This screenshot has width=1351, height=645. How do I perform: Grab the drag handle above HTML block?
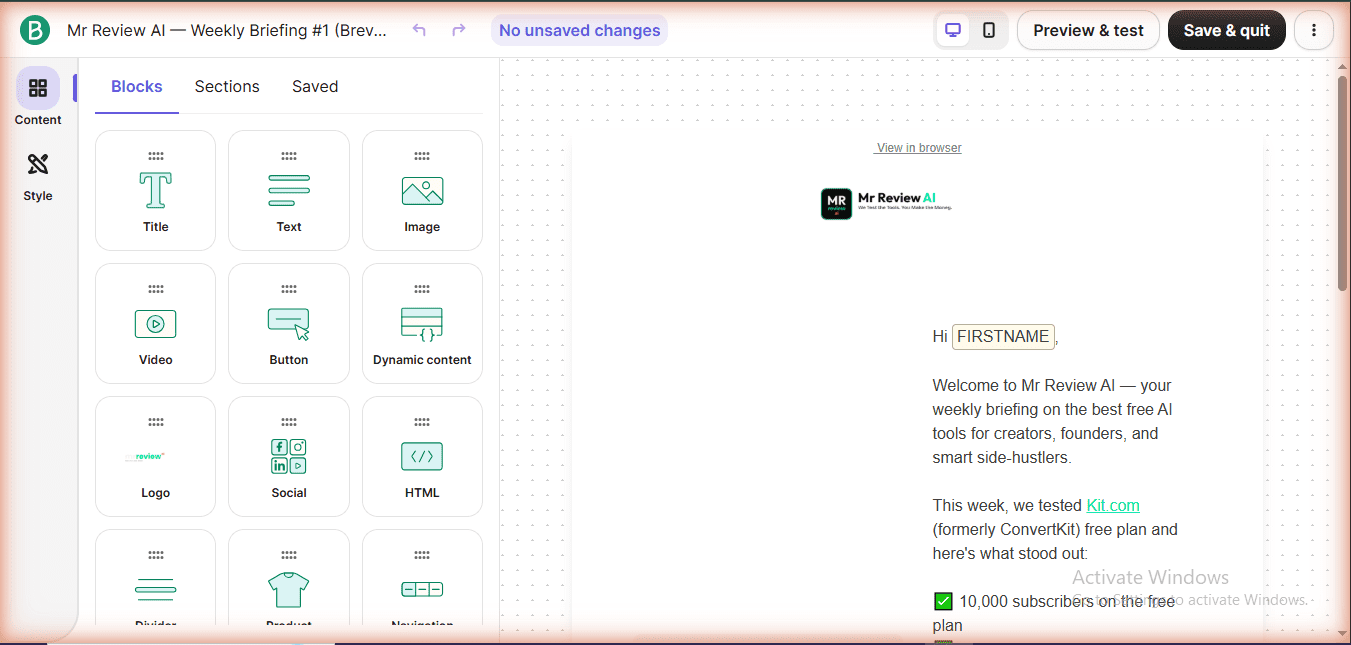click(x=422, y=422)
